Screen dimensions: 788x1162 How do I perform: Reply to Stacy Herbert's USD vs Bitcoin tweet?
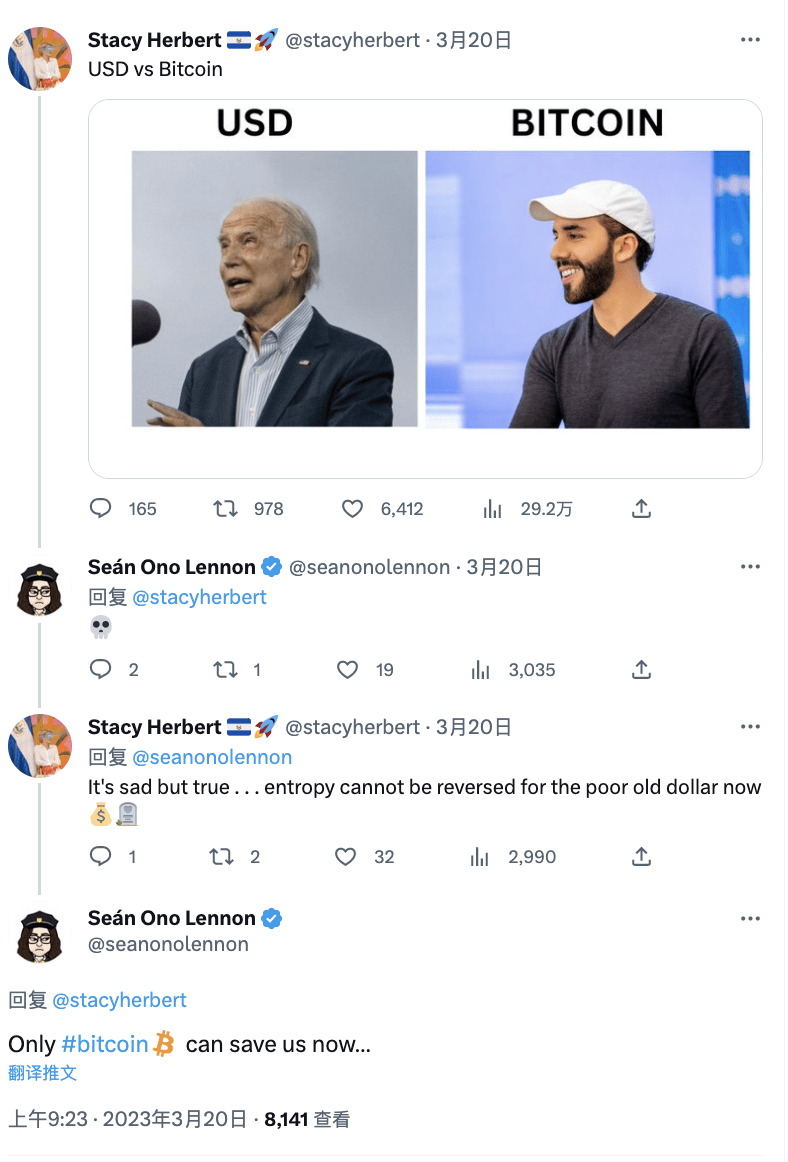[x=101, y=509]
